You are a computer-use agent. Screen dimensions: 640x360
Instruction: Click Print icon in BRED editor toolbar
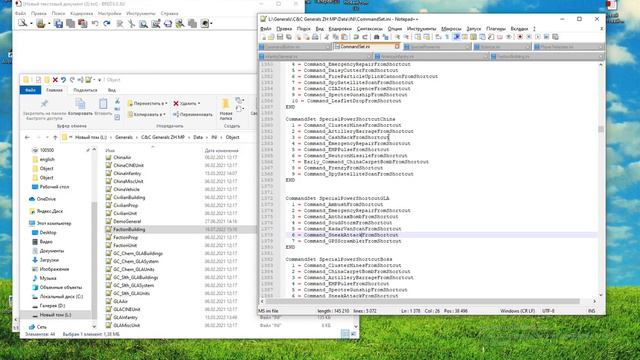(x=168, y=24)
